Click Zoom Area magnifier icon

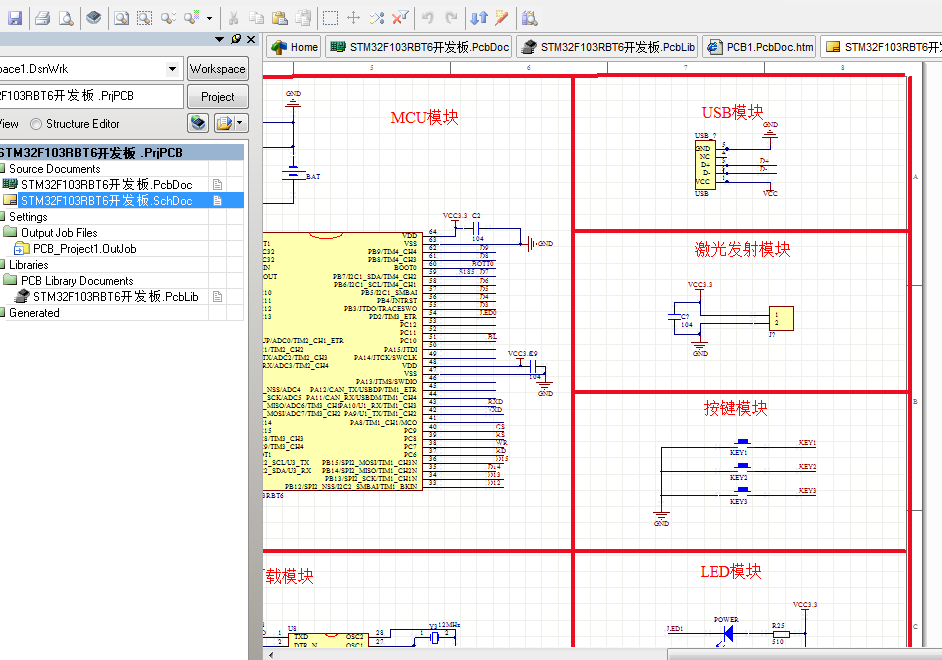144,18
